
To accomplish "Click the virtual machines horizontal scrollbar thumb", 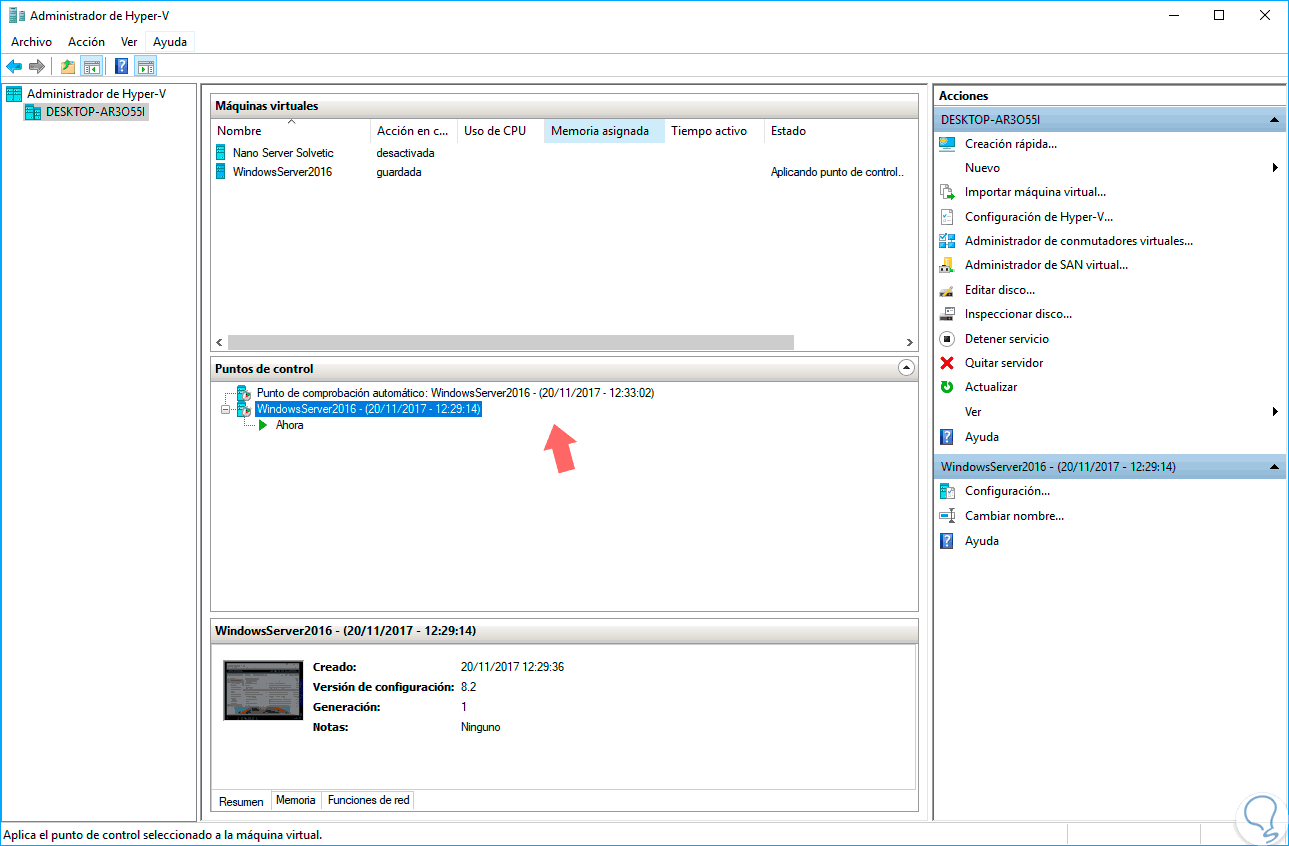I will tap(511, 342).
